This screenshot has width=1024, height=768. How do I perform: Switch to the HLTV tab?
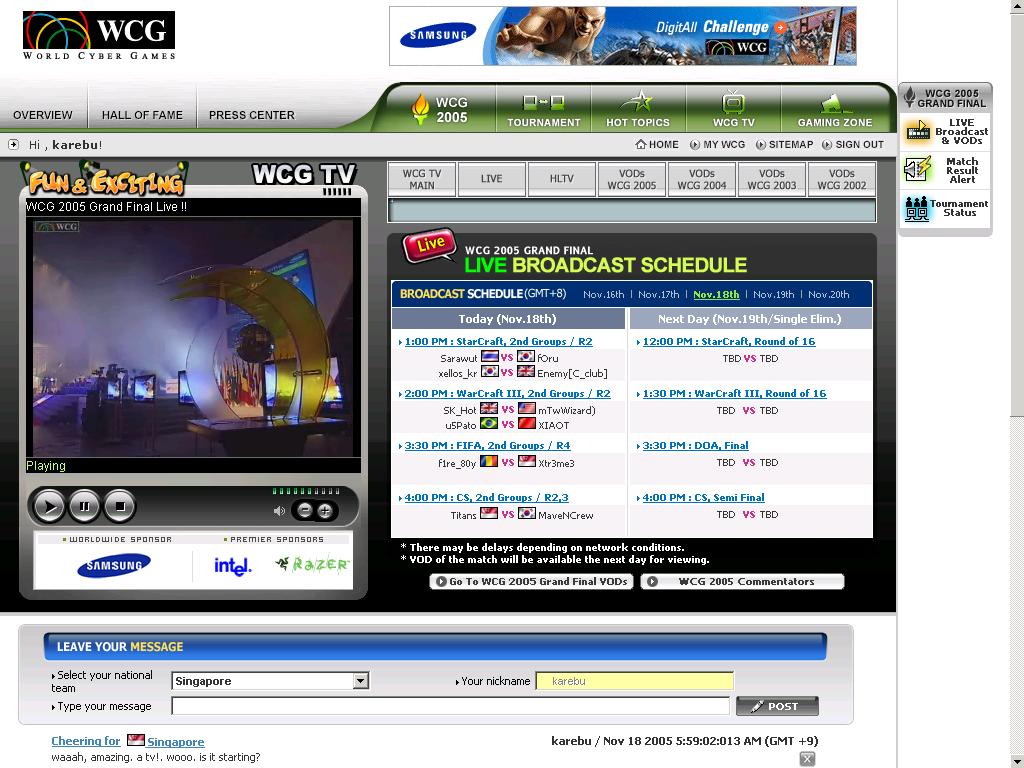click(x=562, y=180)
